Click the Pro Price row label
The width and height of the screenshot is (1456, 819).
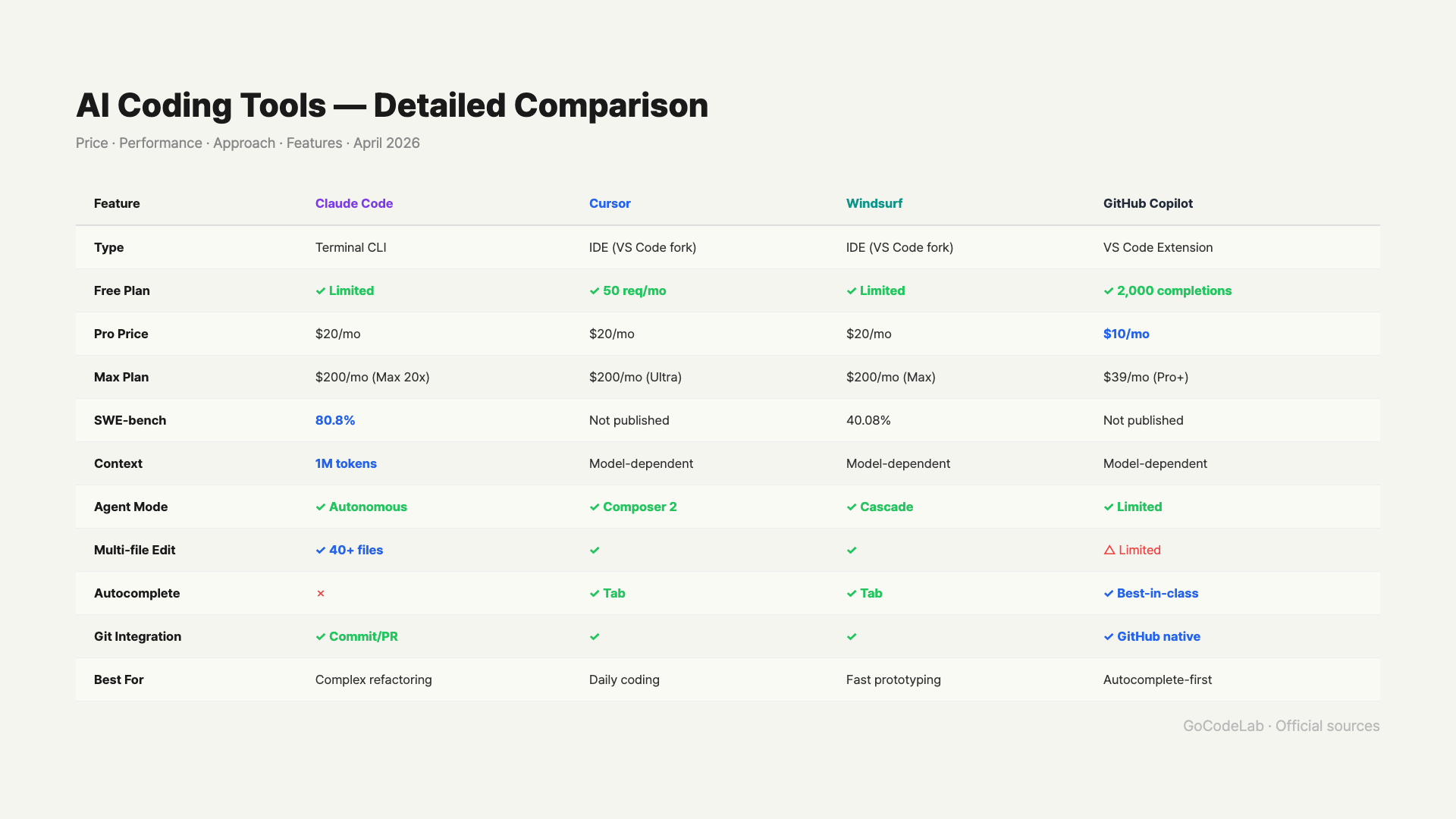[x=121, y=334]
